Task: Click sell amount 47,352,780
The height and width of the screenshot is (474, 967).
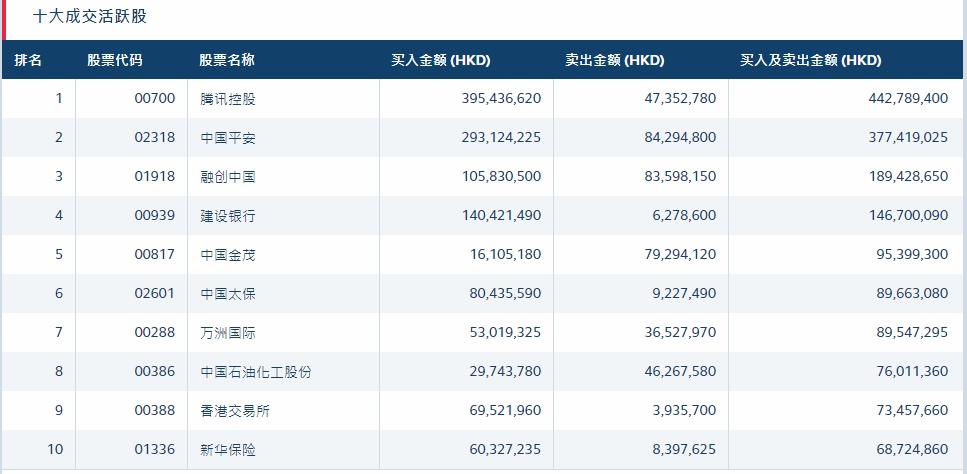Action: coord(681,98)
